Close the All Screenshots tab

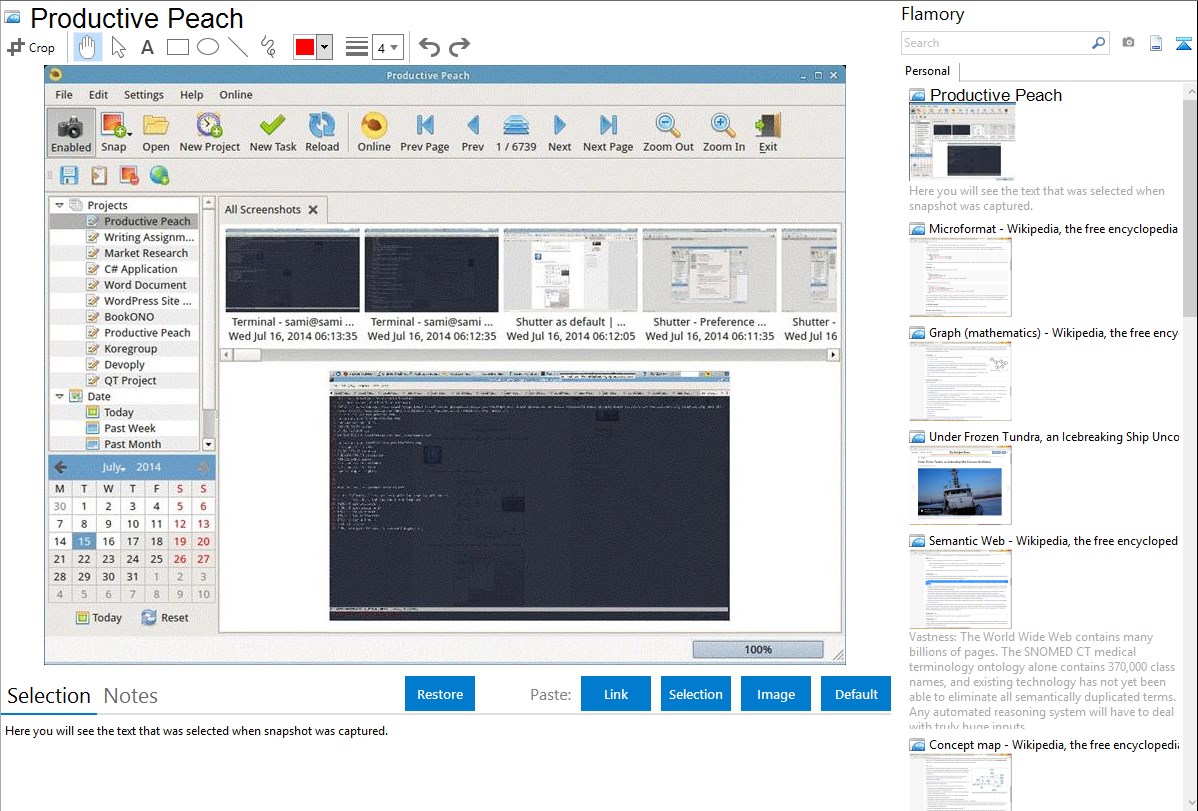pyautogui.click(x=313, y=209)
